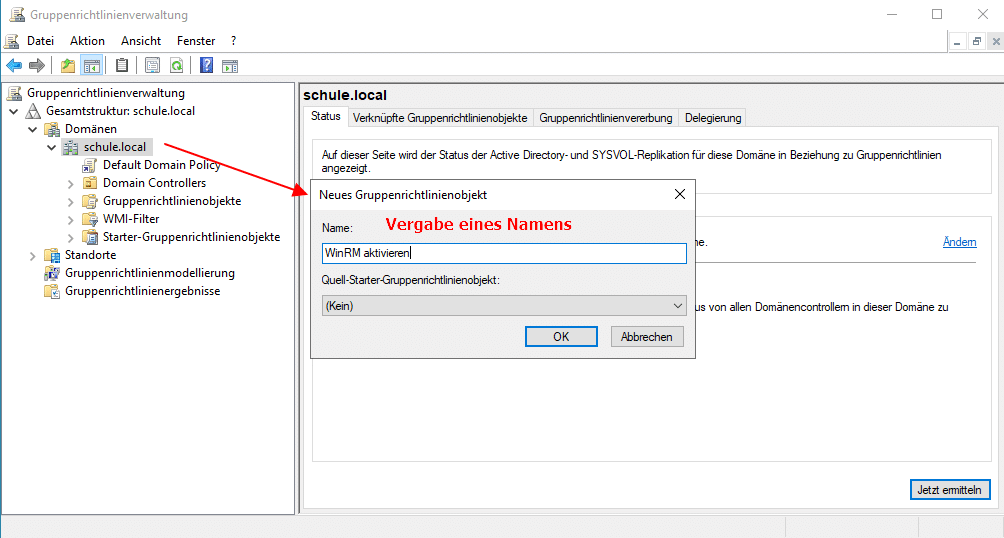This screenshot has width=1004, height=538.
Task: Select Default Domain Policy in the tree
Action: tap(161, 165)
